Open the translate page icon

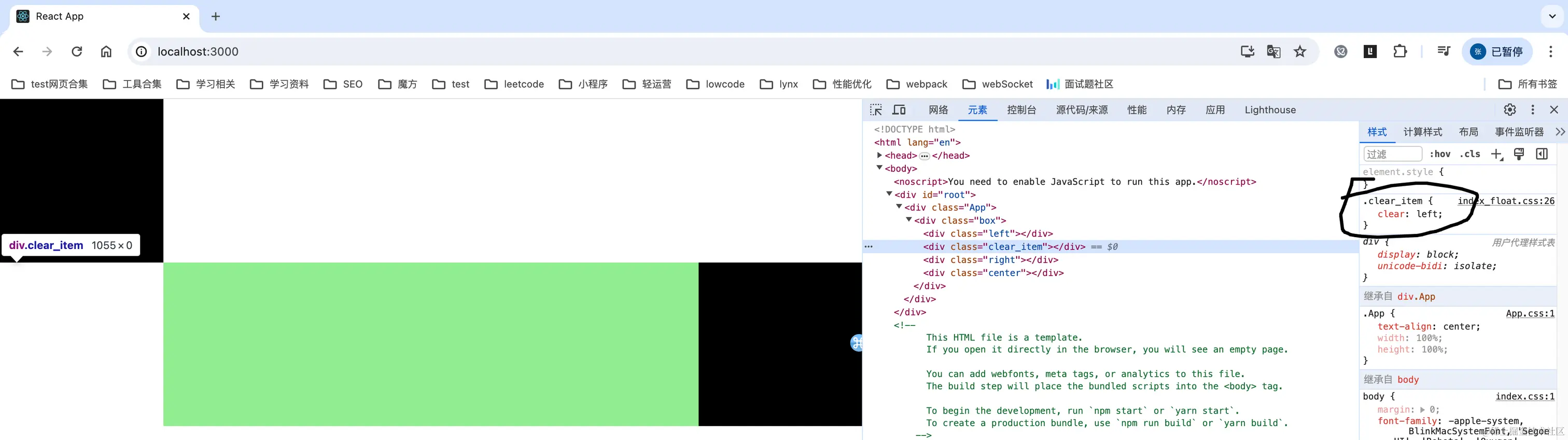[x=1273, y=52]
